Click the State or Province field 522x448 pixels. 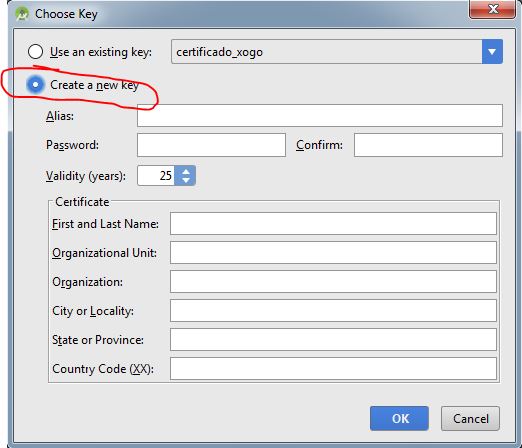point(333,340)
